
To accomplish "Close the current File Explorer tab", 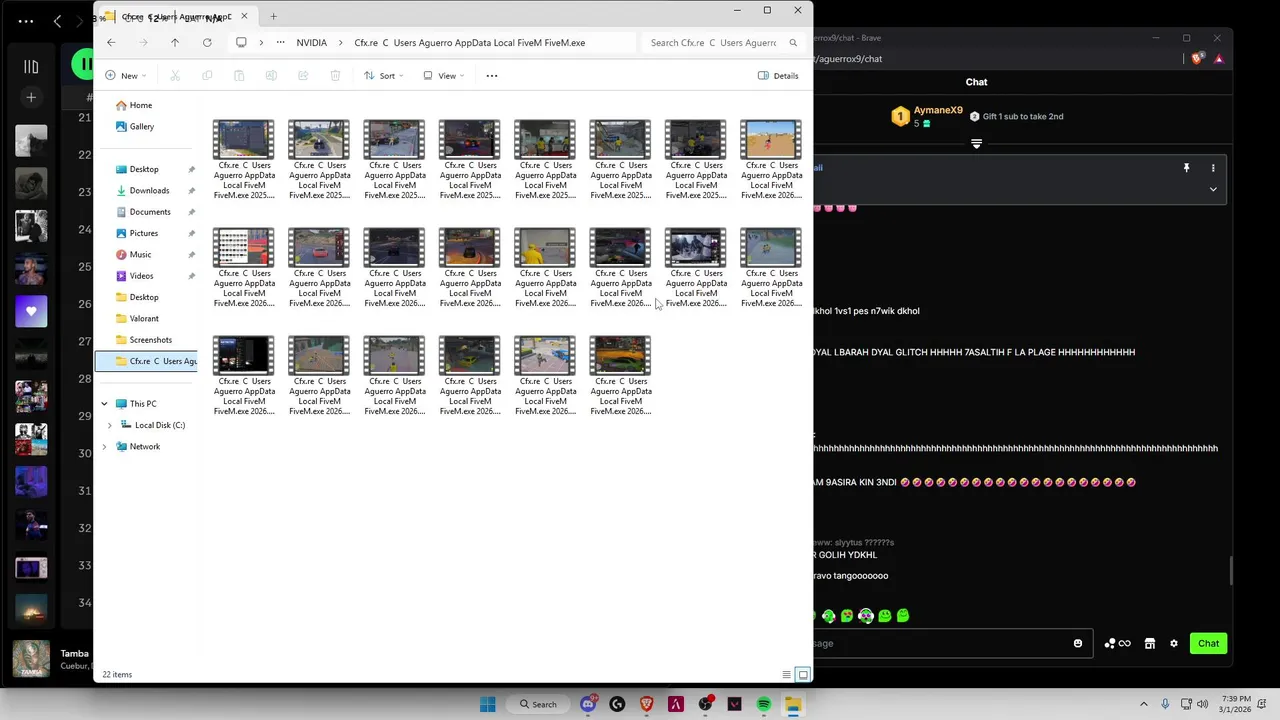I will pyautogui.click(x=244, y=16).
